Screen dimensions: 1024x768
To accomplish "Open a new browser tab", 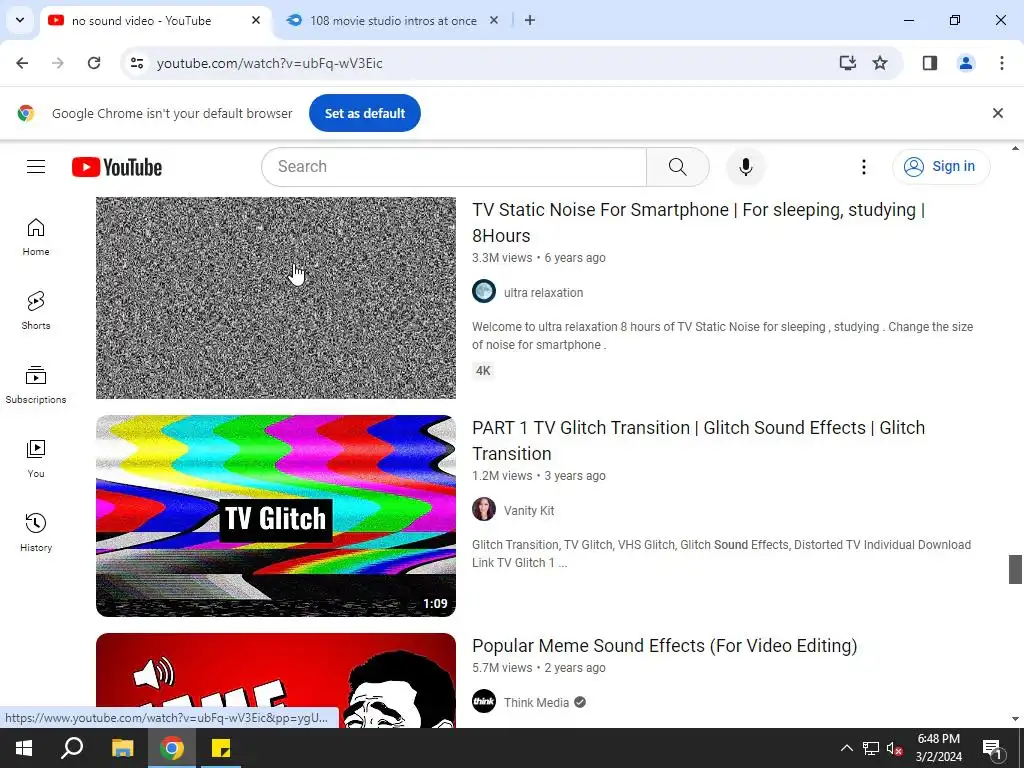I will 530,20.
